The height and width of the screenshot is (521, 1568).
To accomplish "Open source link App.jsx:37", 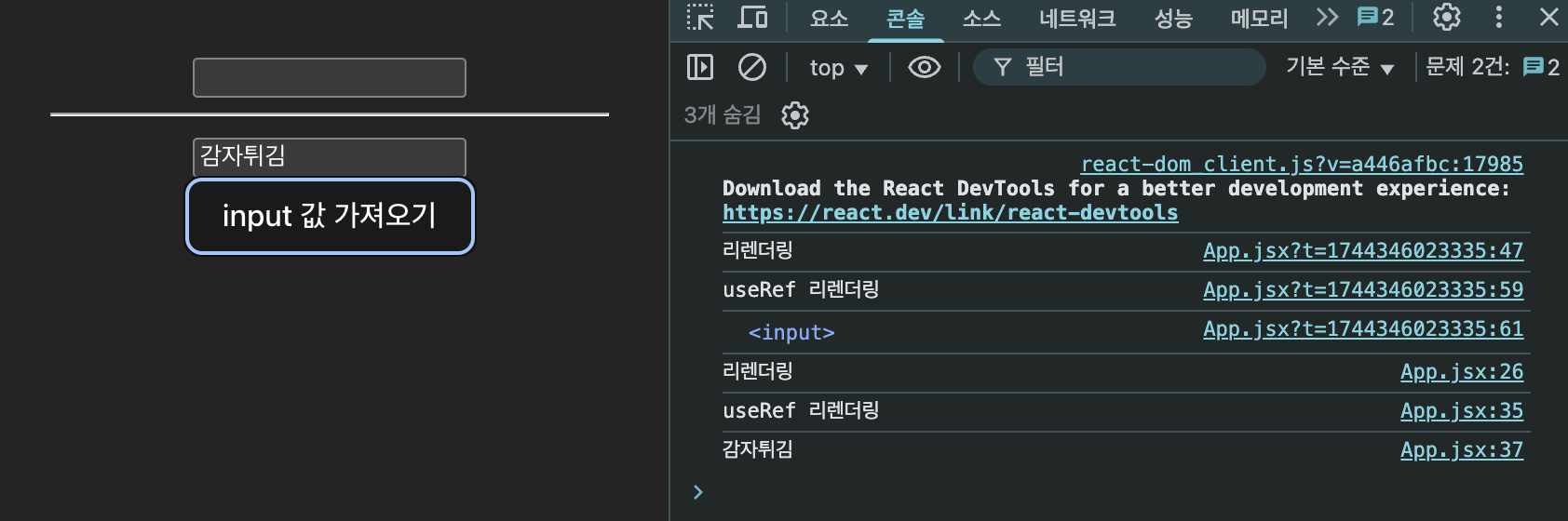I will click(1462, 450).
